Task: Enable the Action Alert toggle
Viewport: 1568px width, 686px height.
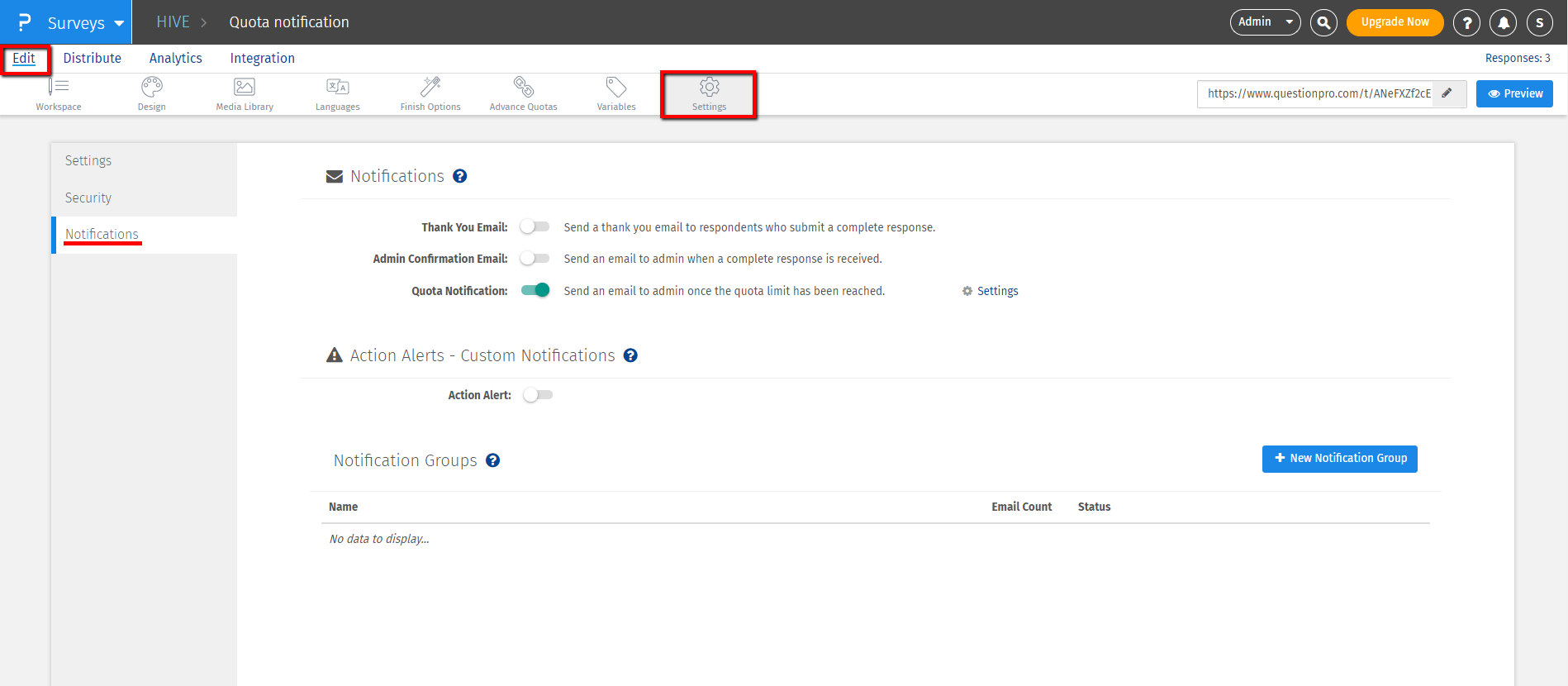Action: coord(538,395)
